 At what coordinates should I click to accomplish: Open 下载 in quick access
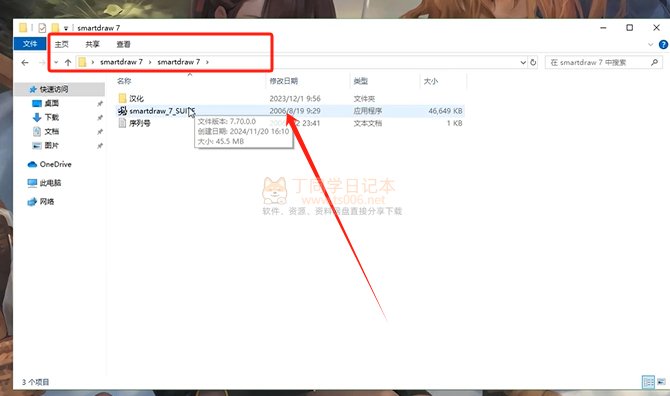tap(51, 117)
